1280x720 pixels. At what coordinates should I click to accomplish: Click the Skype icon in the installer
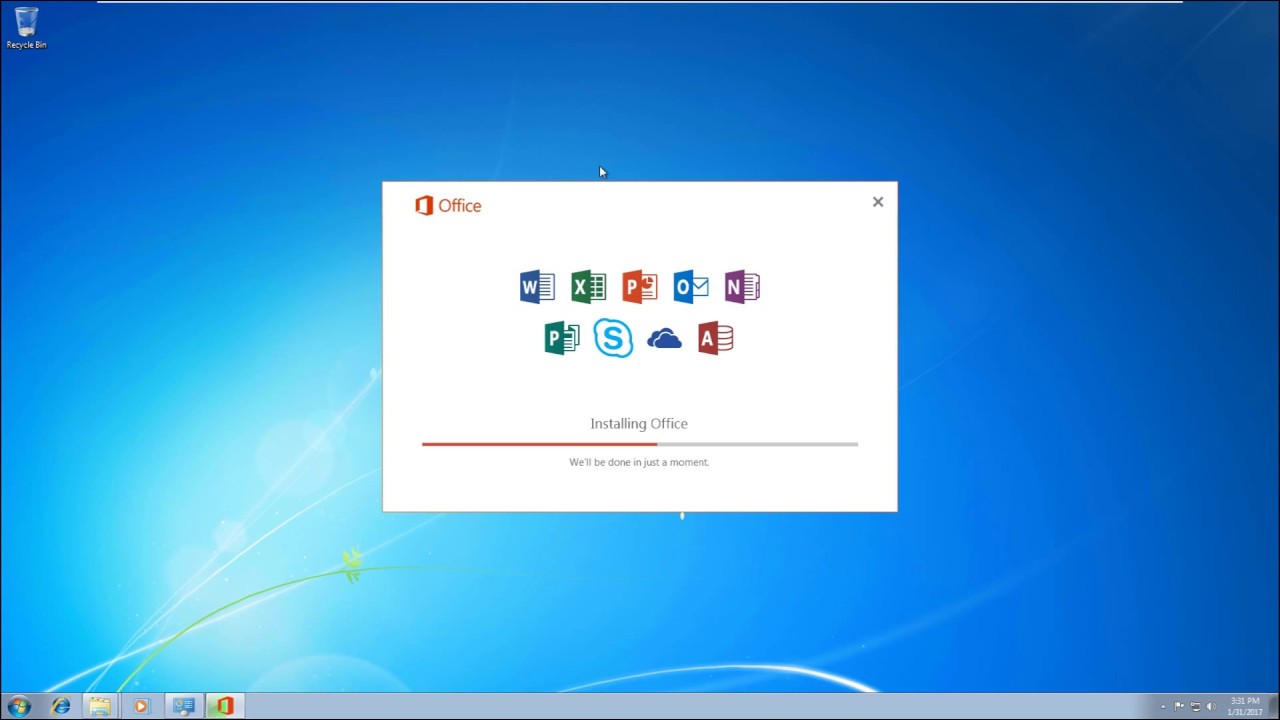(613, 338)
